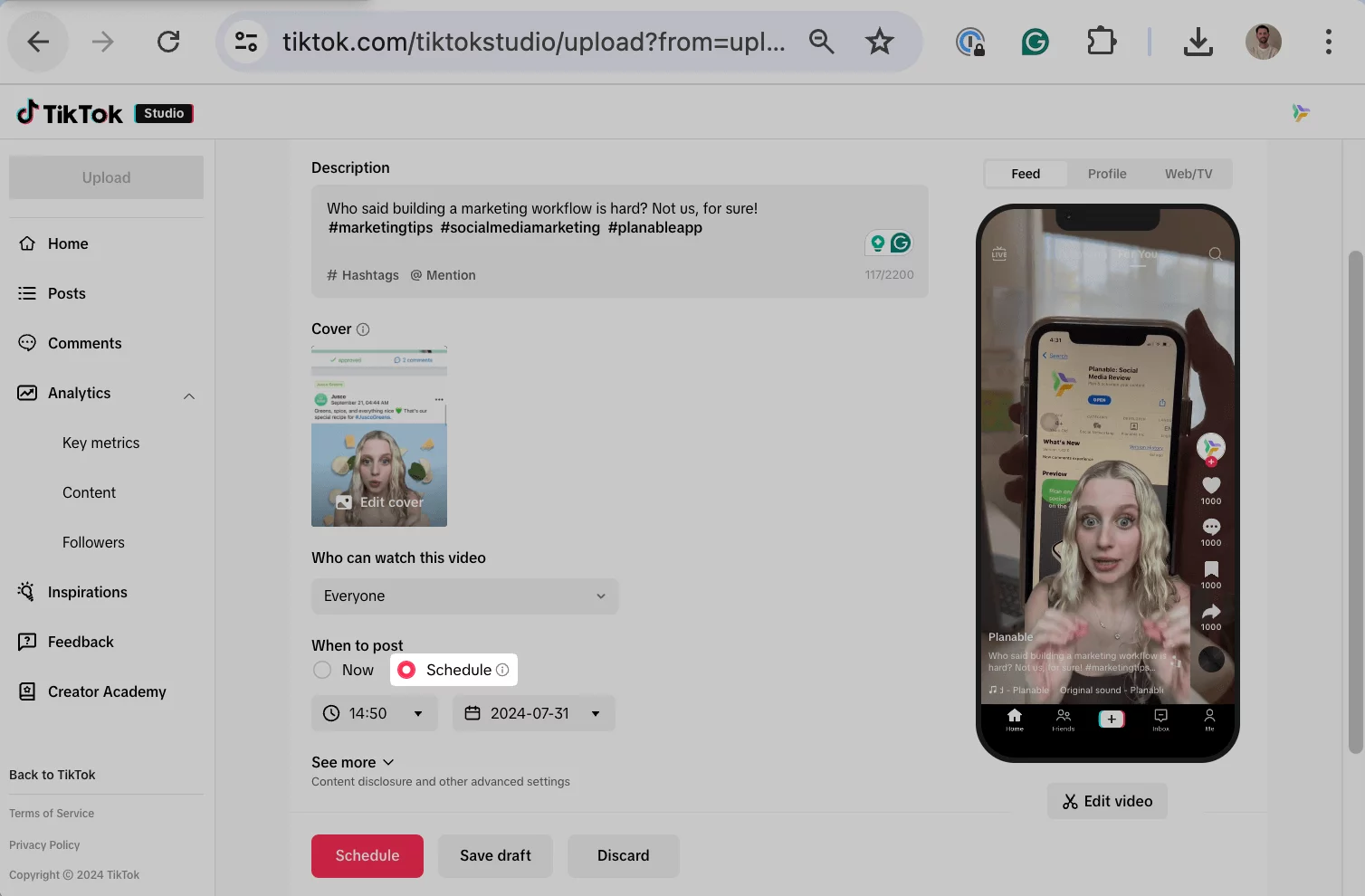The height and width of the screenshot is (896, 1365).
Task: Click the Cover info icon
Action: [x=363, y=329]
